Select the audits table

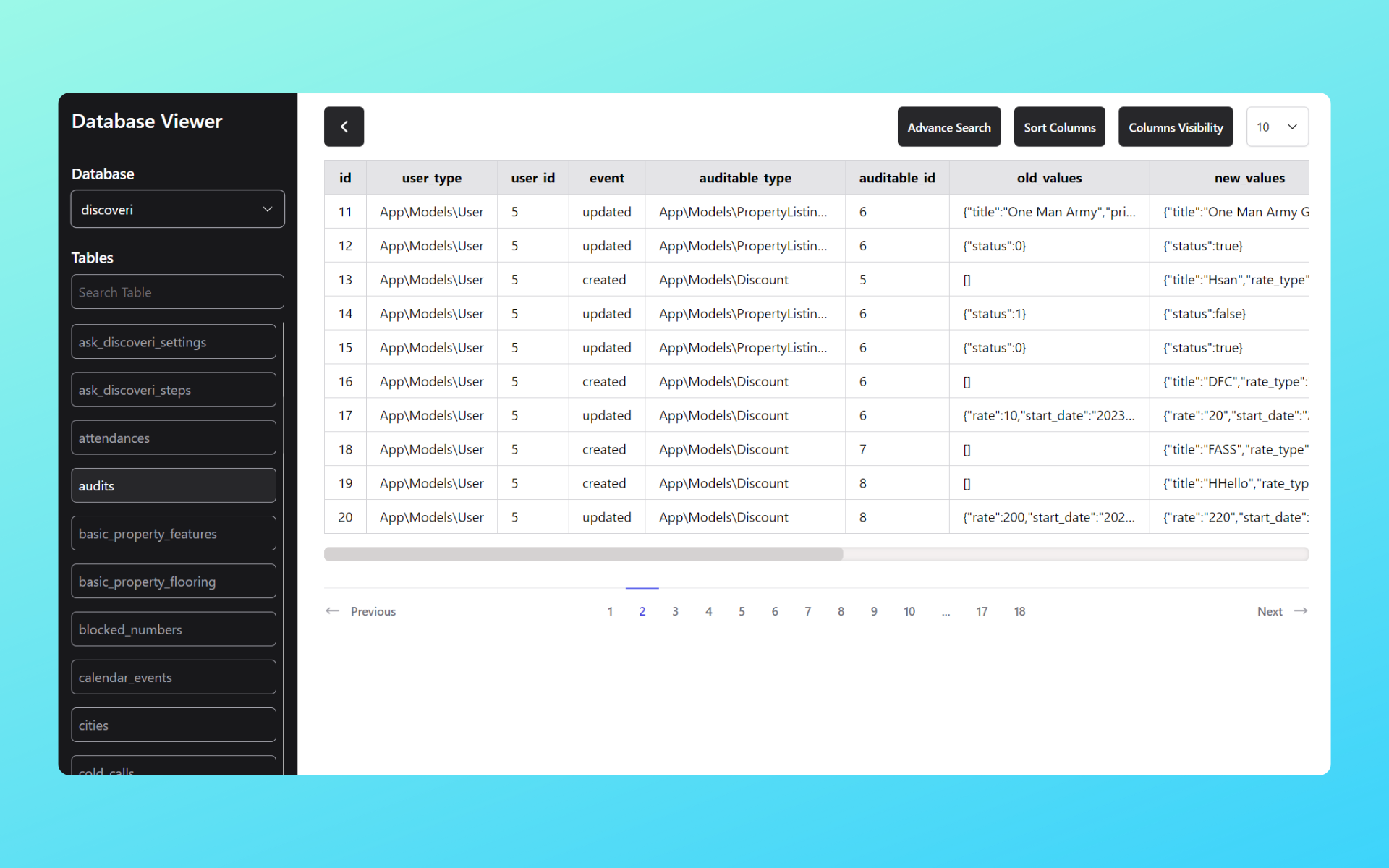tap(174, 485)
